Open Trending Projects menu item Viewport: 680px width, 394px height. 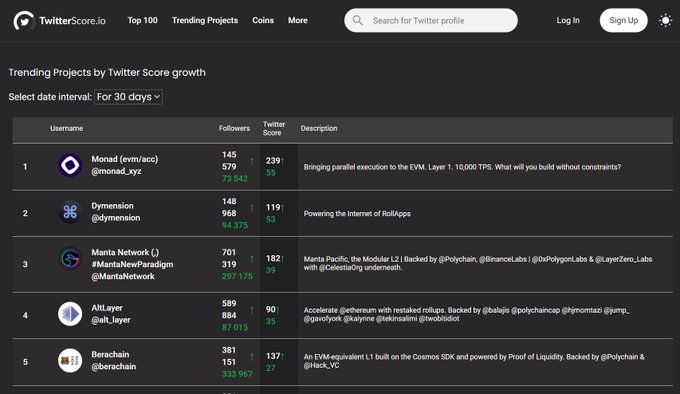coord(205,20)
